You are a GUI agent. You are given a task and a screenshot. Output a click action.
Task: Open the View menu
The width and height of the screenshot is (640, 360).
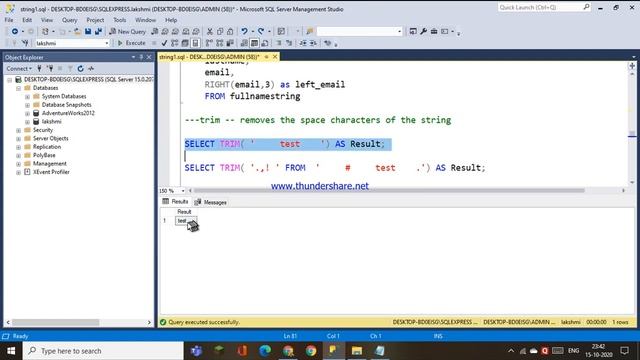click(47, 20)
